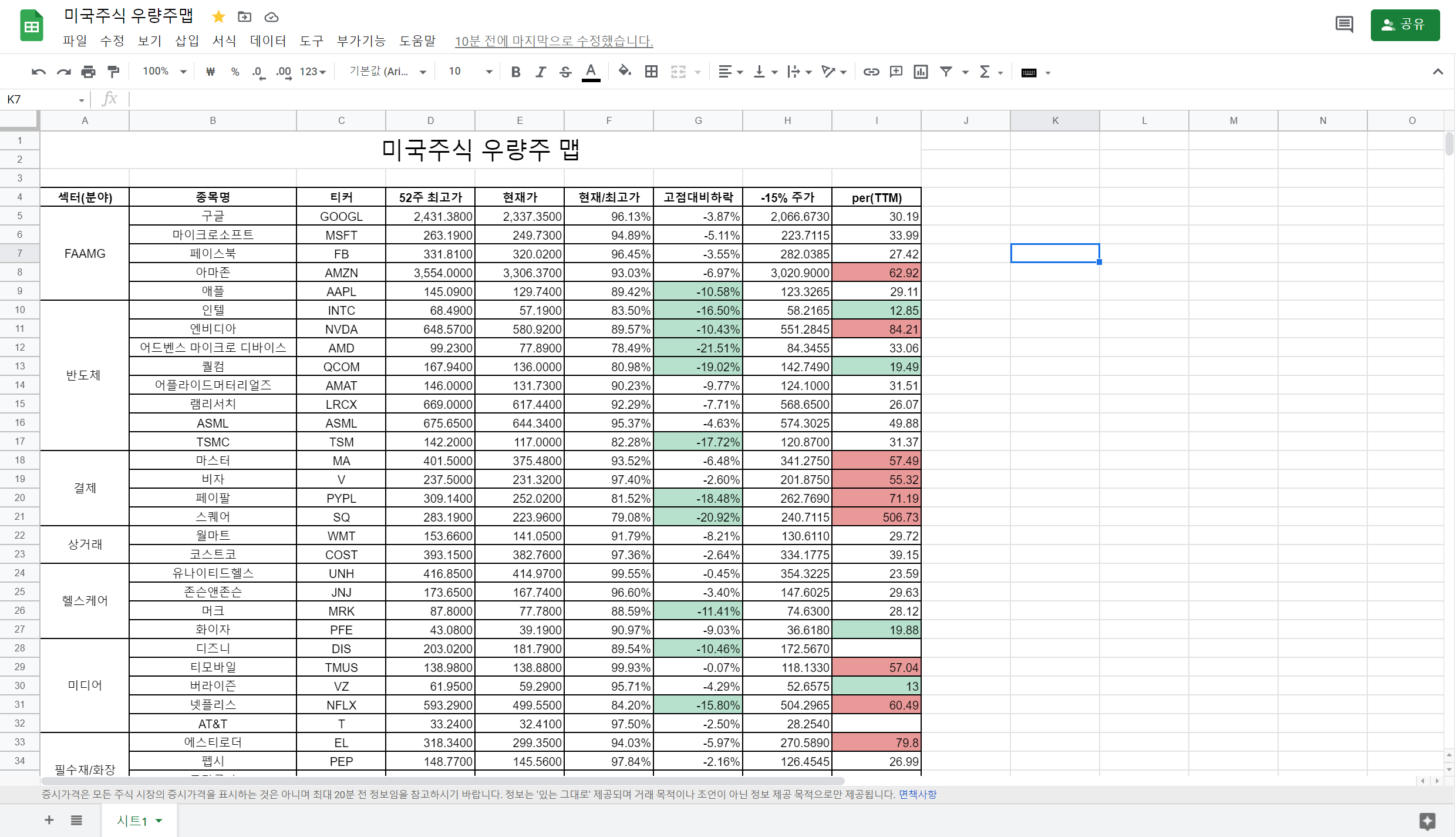1456x837 pixels.
Task: Select the paint format tool
Action: pyautogui.click(x=113, y=72)
